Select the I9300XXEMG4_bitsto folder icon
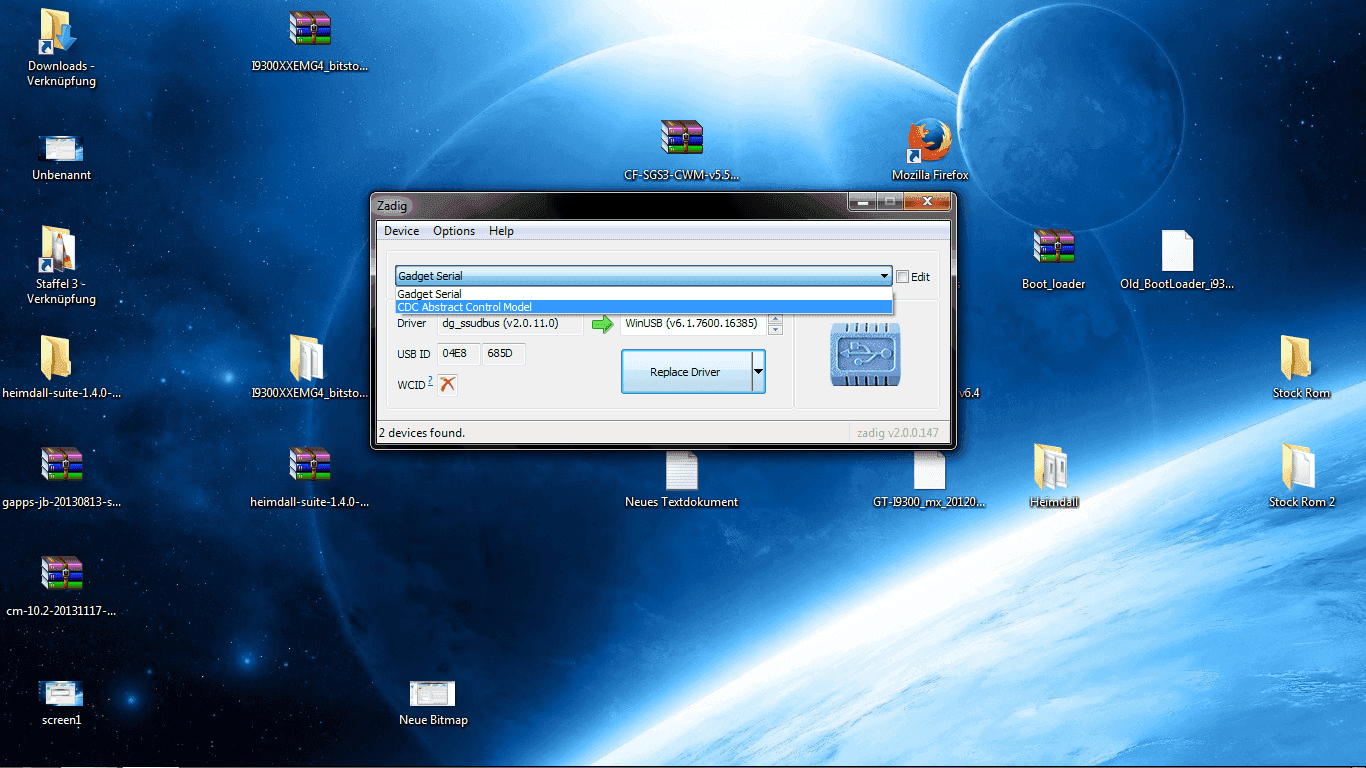This screenshot has height=768, width=1366. [x=310, y=368]
